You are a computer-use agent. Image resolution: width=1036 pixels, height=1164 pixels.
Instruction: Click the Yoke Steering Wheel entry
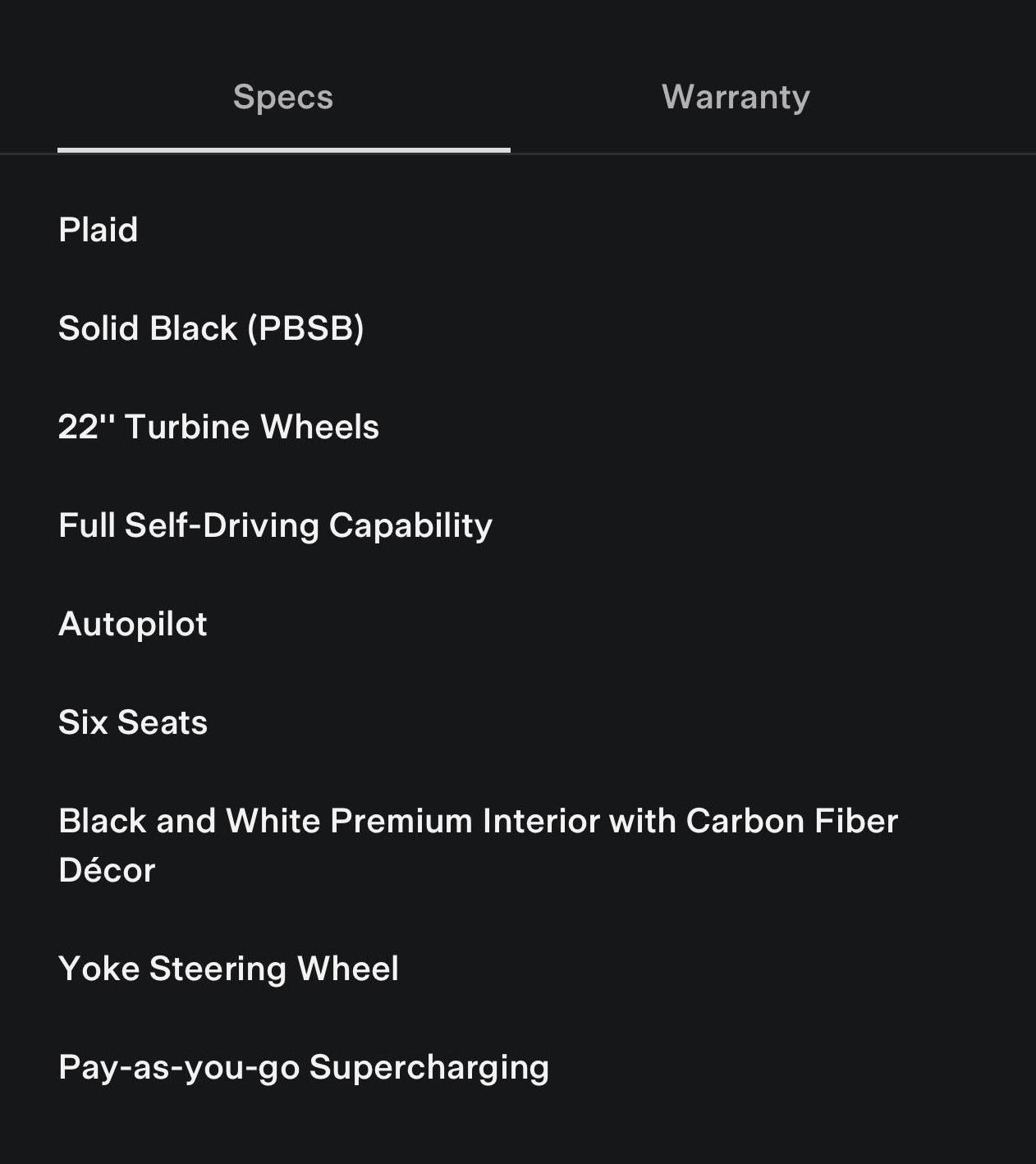coord(228,969)
